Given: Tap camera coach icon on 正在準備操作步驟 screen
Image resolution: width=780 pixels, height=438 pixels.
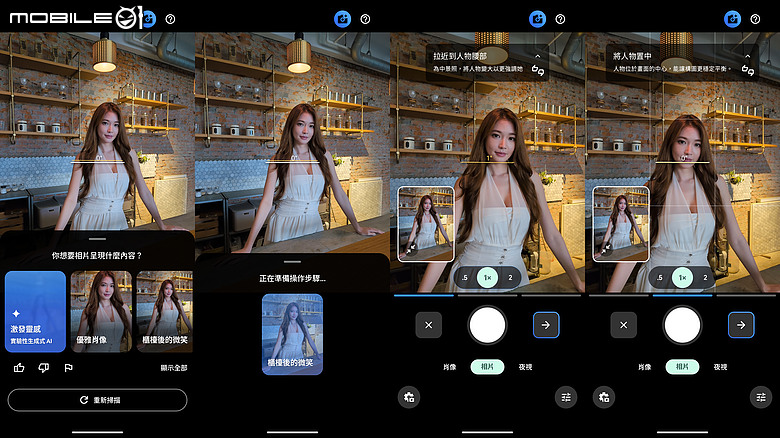Looking at the screenshot, I should 342,19.
